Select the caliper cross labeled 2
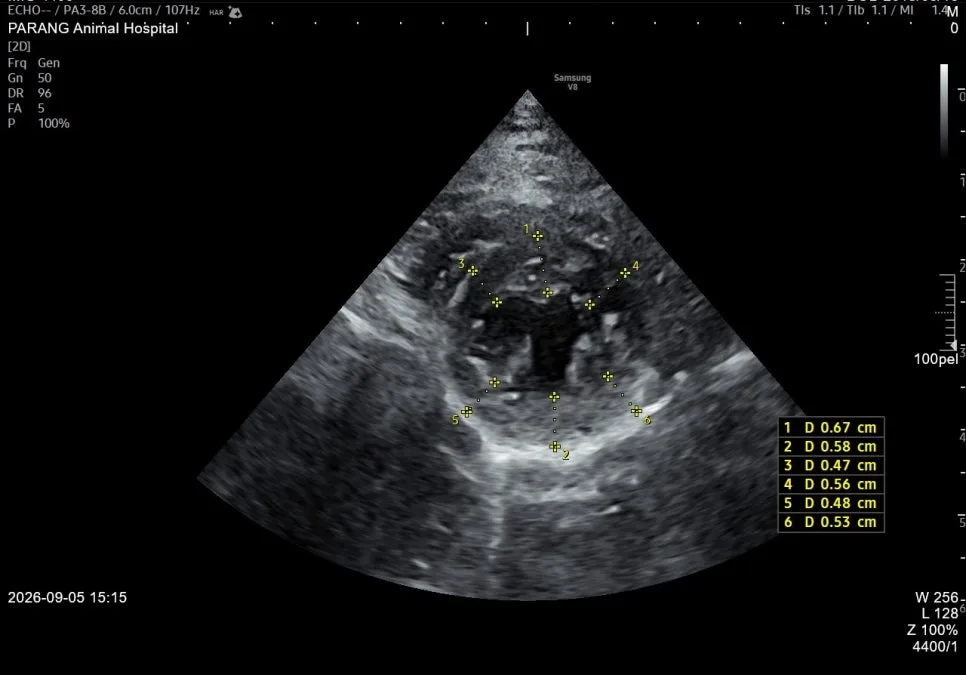The width and height of the screenshot is (966, 675). point(554,447)
